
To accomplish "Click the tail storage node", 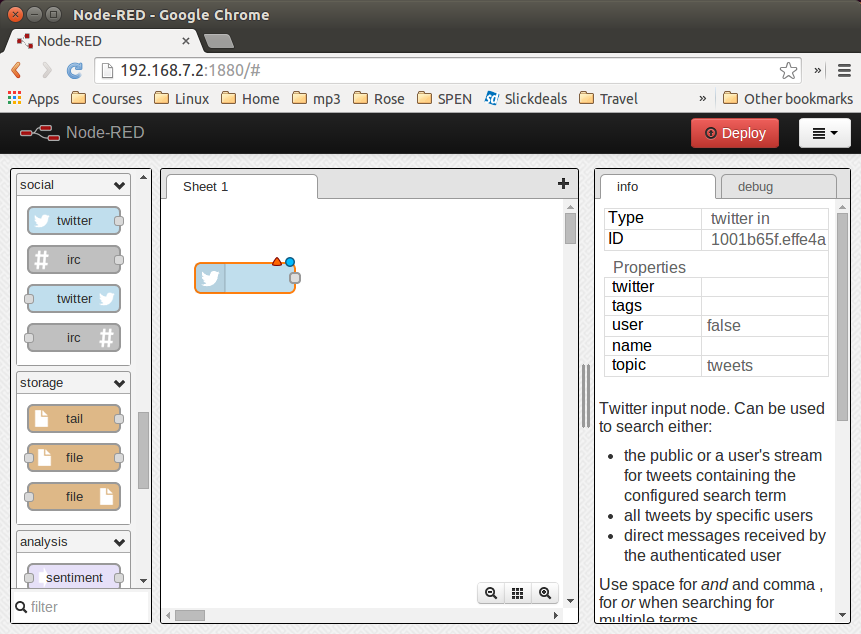I will coord(74,419).
